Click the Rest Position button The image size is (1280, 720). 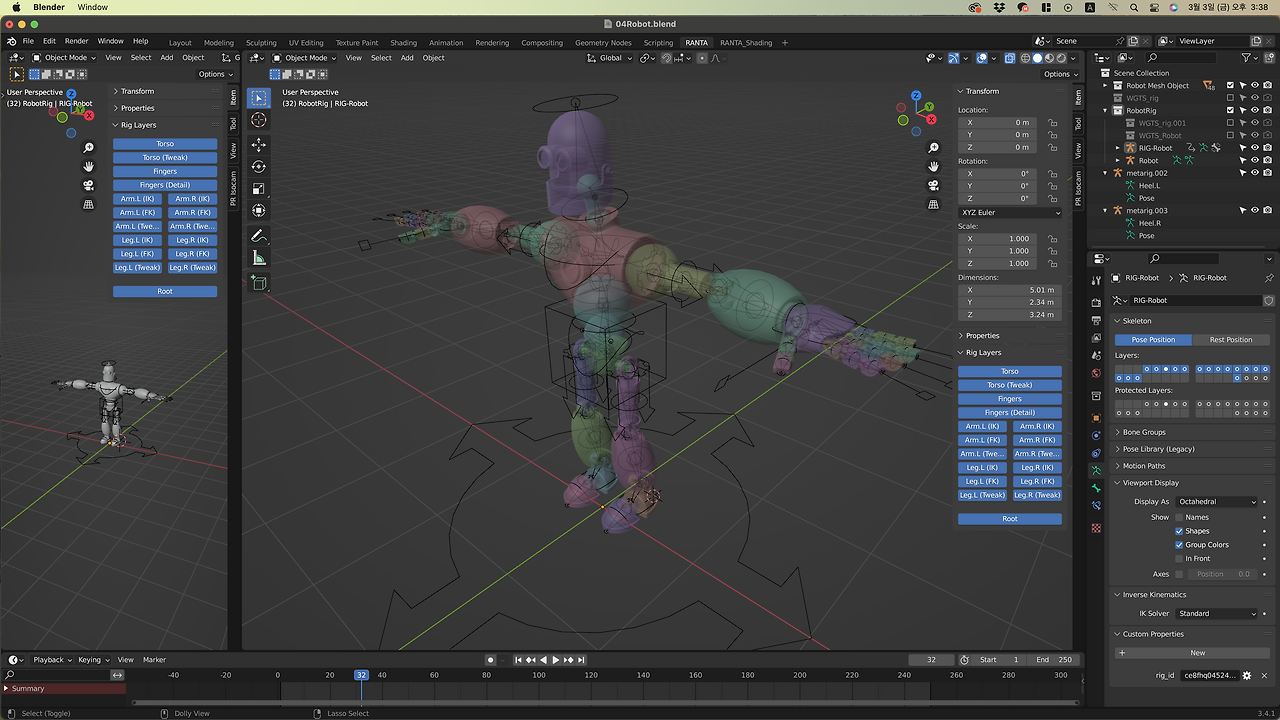(x=1231, y=340)
